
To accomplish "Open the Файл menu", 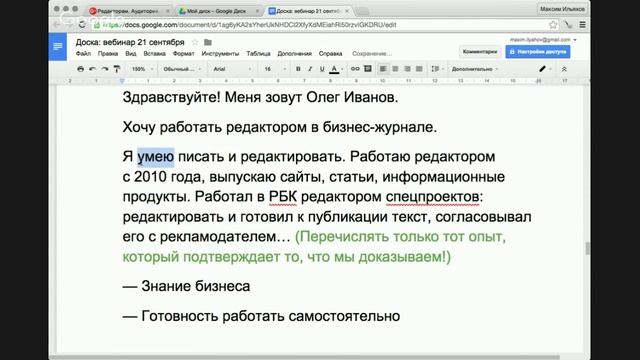I will [x=83, y=53].
